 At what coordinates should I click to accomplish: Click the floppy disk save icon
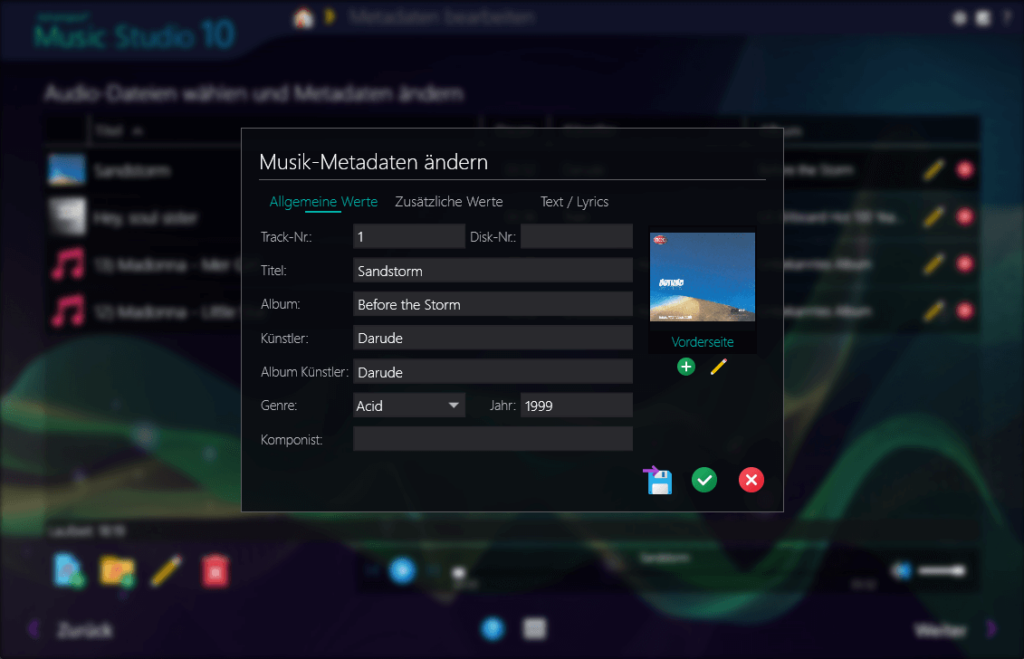pyautogui.click(x=657, y=480)
